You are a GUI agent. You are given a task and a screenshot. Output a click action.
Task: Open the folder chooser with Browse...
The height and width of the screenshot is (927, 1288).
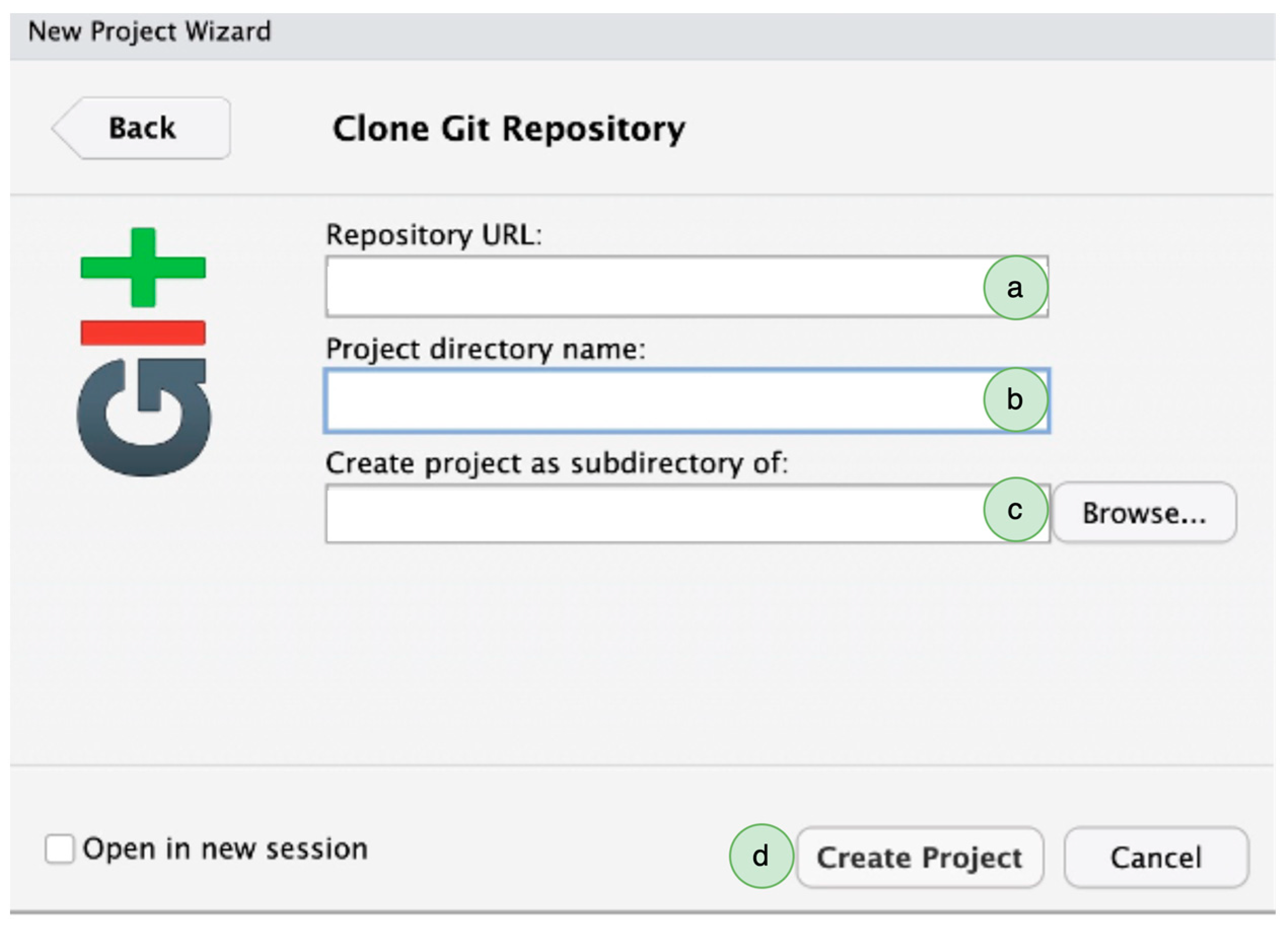coord(1145,513)
